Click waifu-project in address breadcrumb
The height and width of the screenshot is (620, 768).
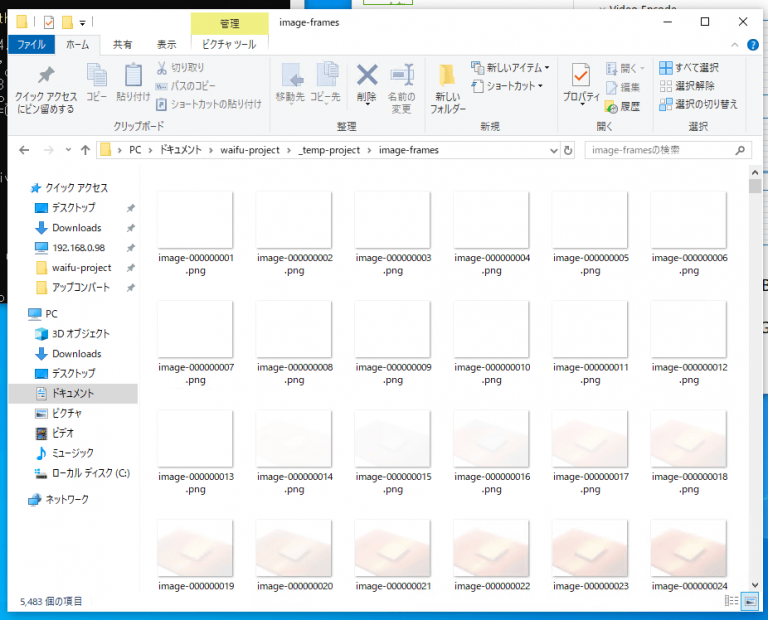tap(250, 150)
